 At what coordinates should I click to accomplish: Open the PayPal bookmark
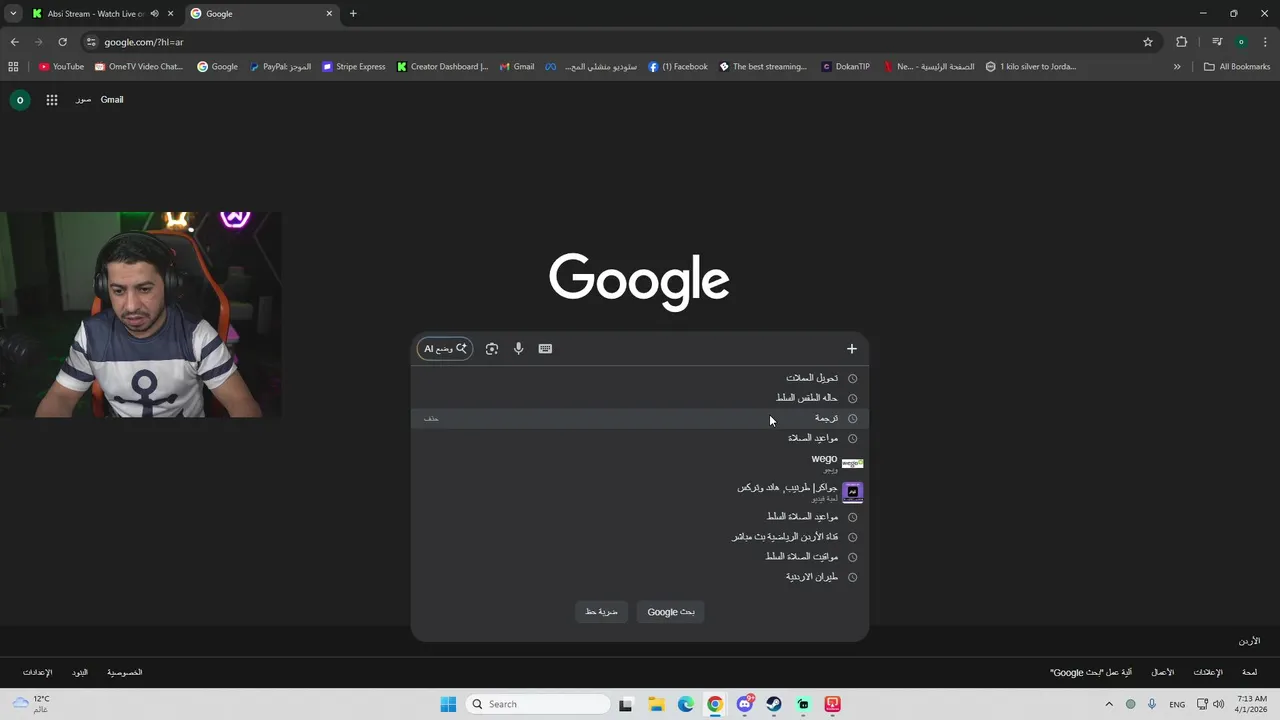(280, 67)
